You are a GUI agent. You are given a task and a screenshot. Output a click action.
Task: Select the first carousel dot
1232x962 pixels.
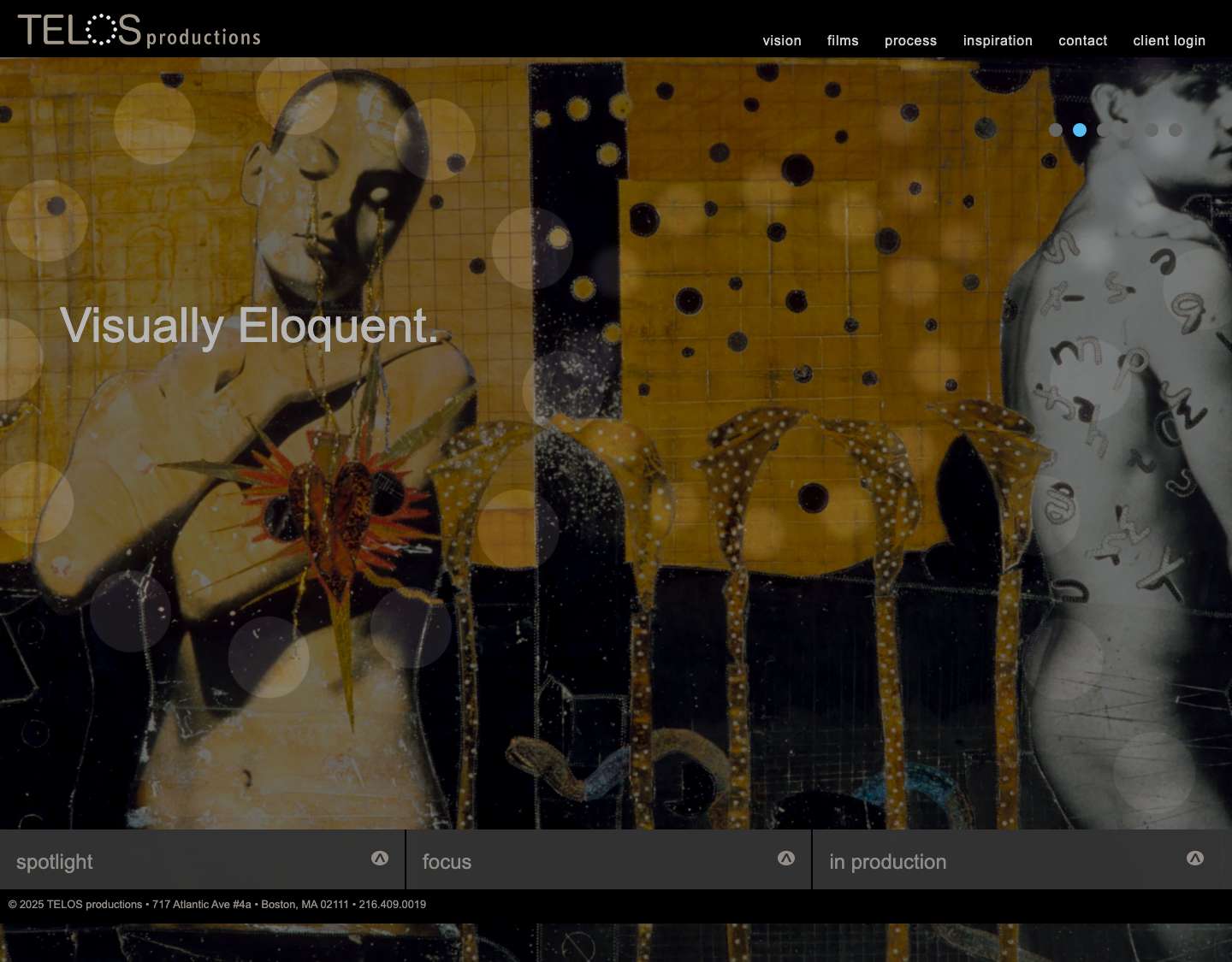coord(1056,130)
